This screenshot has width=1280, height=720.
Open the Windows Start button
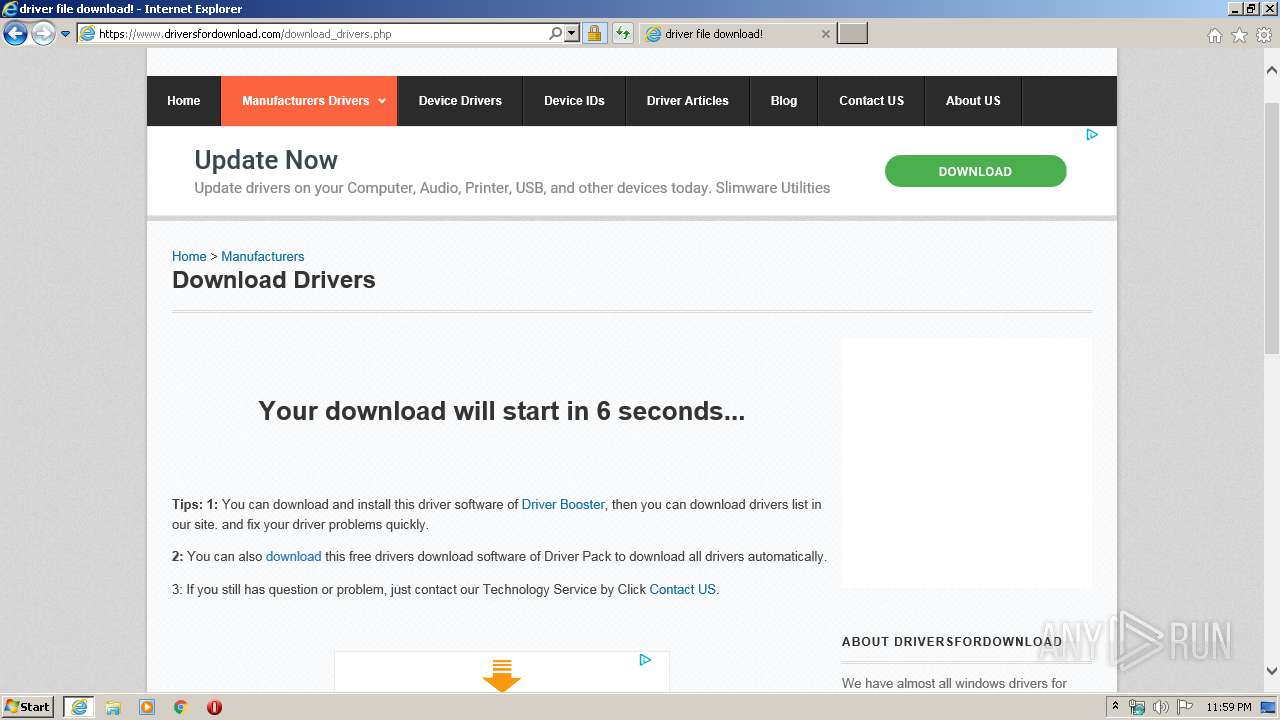(28, 706)
